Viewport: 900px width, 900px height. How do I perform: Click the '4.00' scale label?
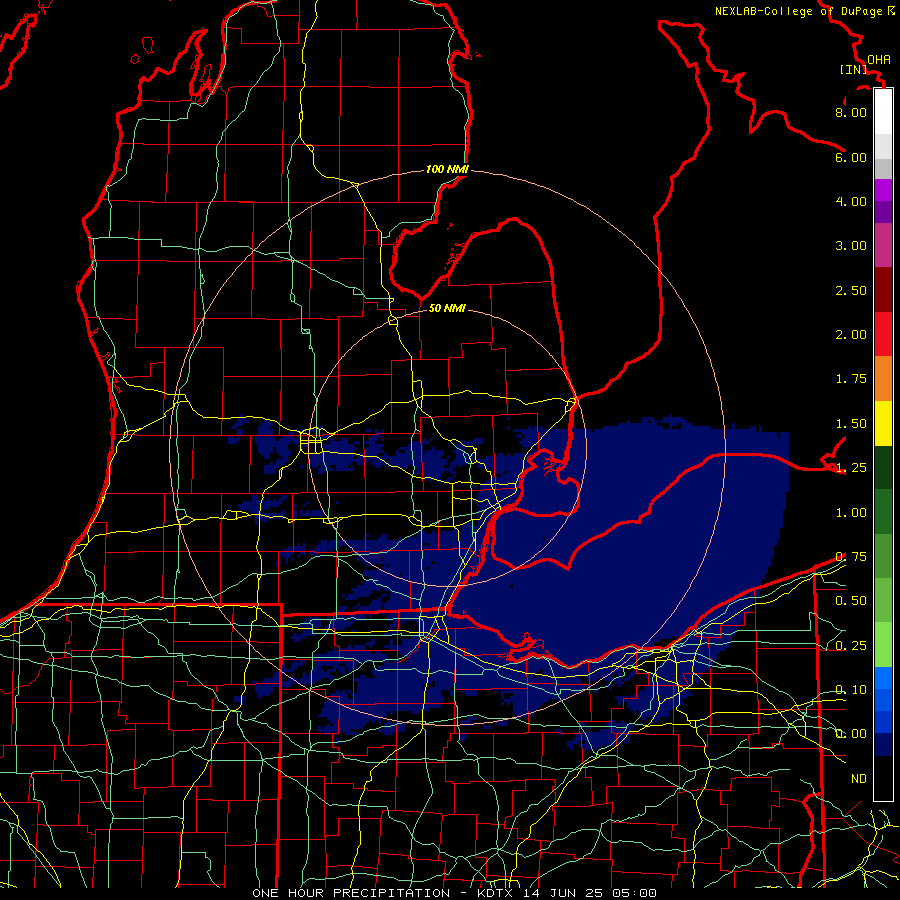(851, 201)
